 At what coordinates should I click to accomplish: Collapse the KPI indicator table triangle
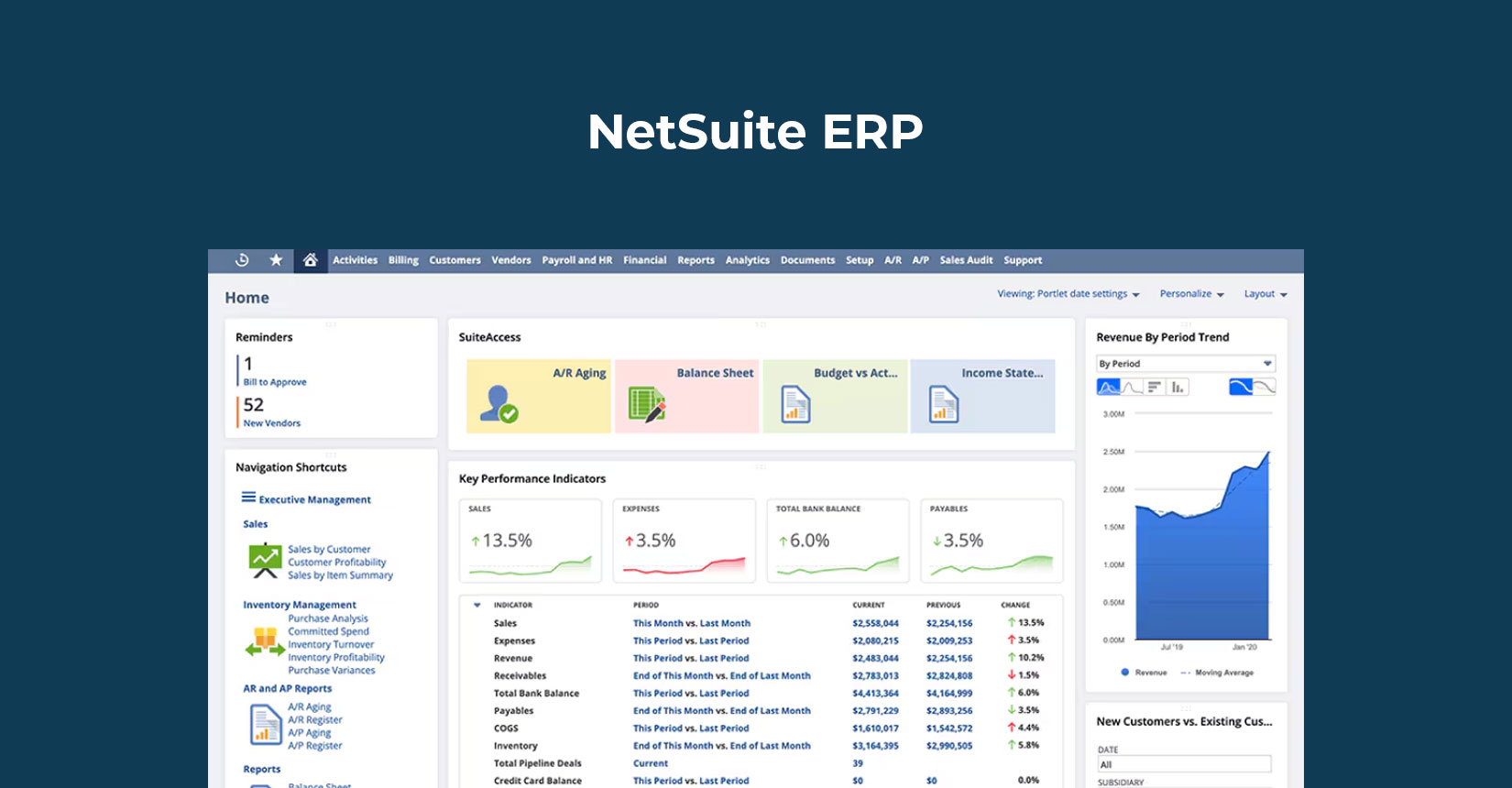point(477,605)
